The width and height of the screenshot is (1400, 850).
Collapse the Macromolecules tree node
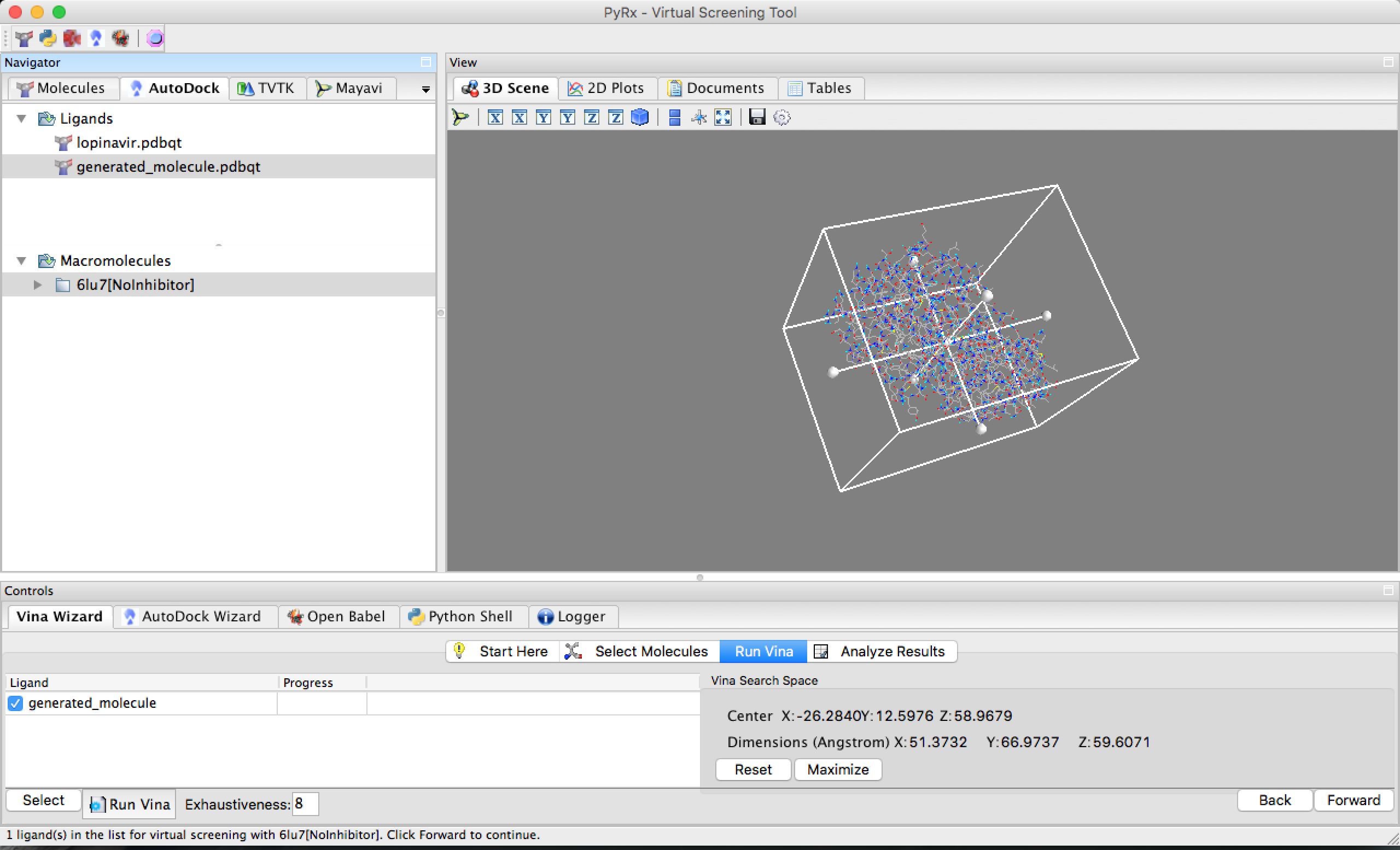tap(21, 261)
